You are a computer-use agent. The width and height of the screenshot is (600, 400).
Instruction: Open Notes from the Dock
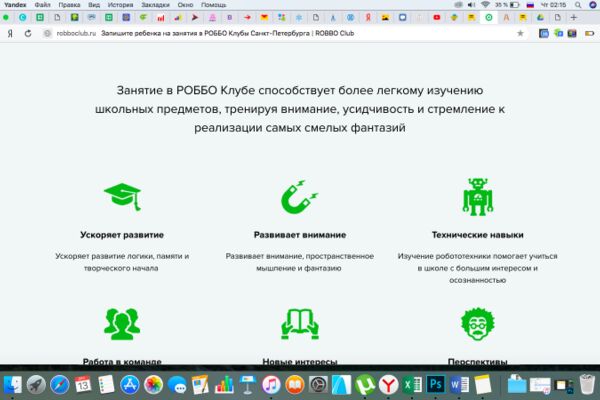click(x=483, y=384)
